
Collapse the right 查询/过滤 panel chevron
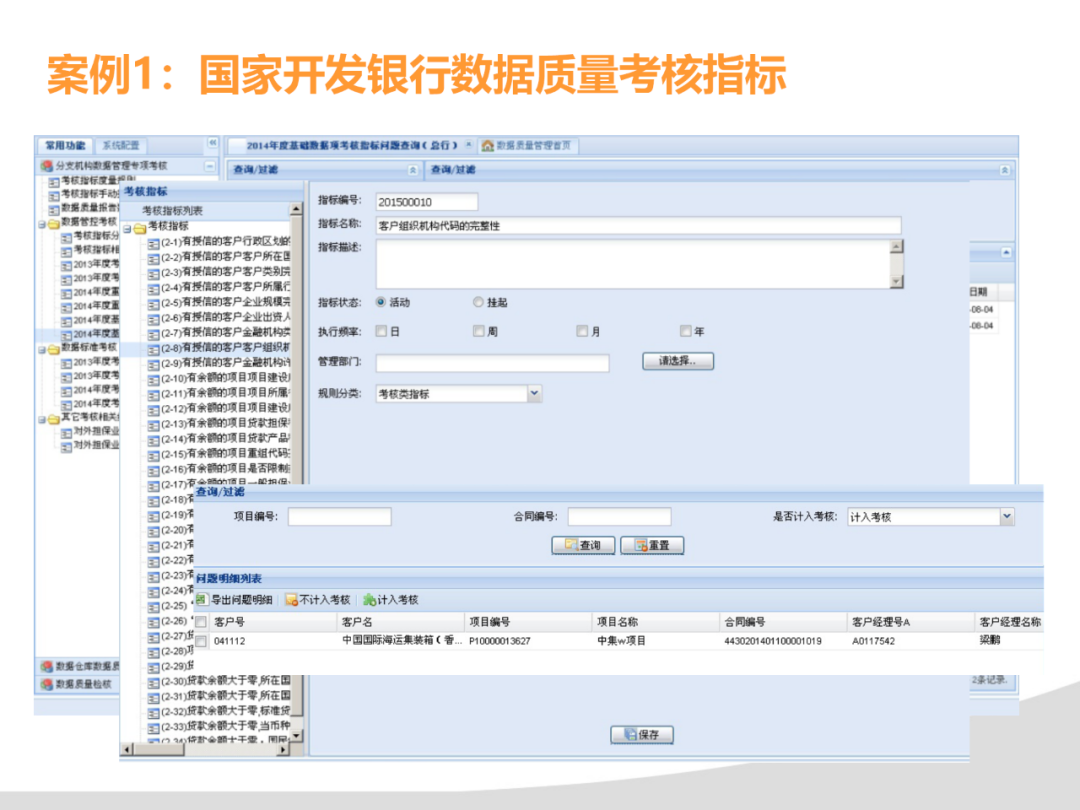[x=1005, y=169]
